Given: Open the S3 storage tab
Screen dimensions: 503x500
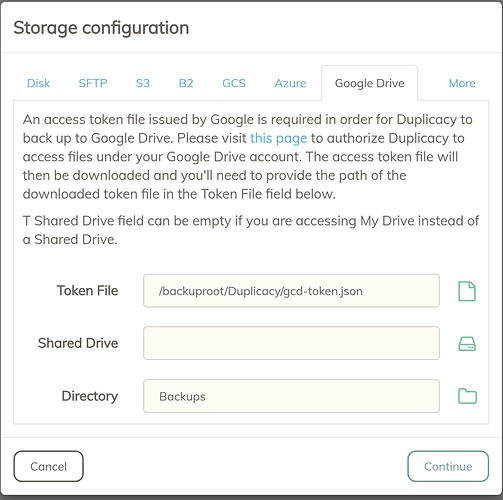Looking at the screenshot, I should point(143,83).
